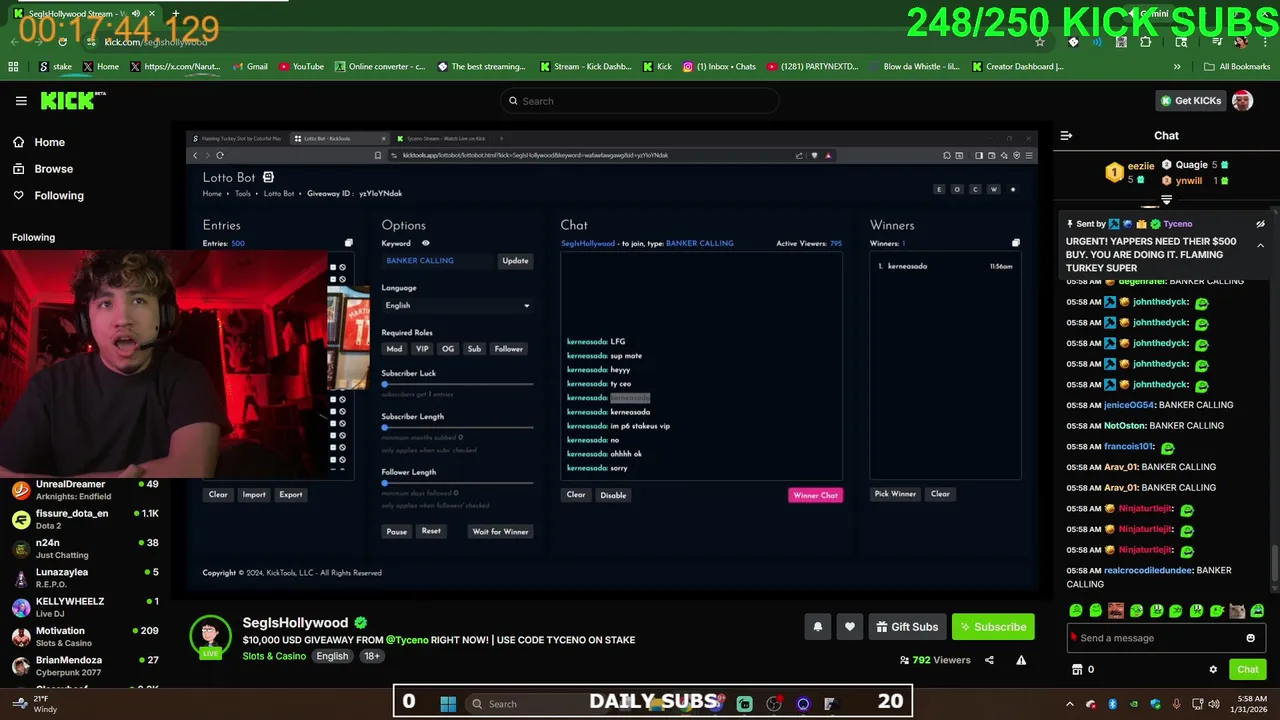
Task: Toggle the VIP required role
Action: 422,349
